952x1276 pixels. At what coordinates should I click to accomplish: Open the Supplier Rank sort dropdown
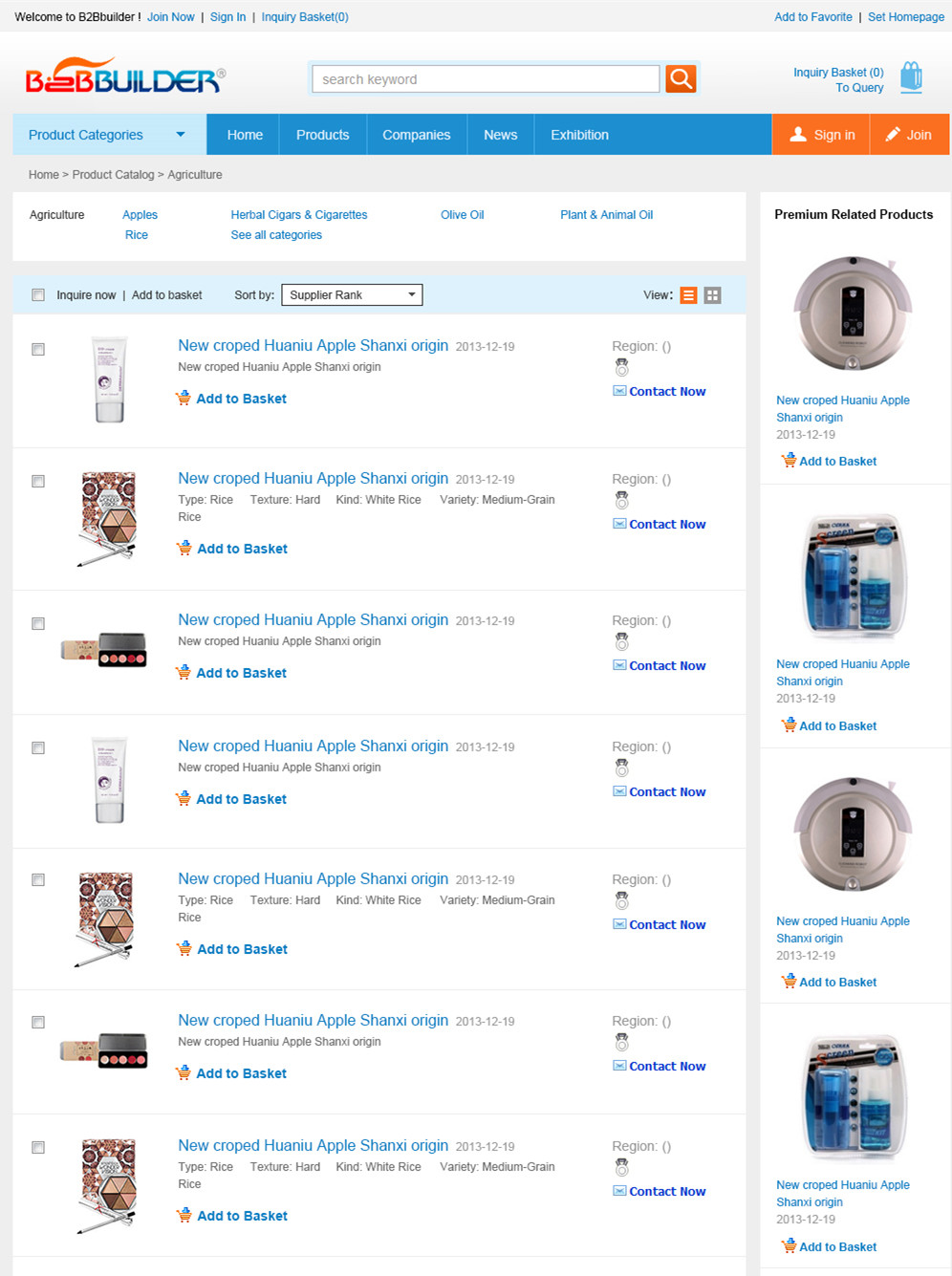click(x=352, y=295)
